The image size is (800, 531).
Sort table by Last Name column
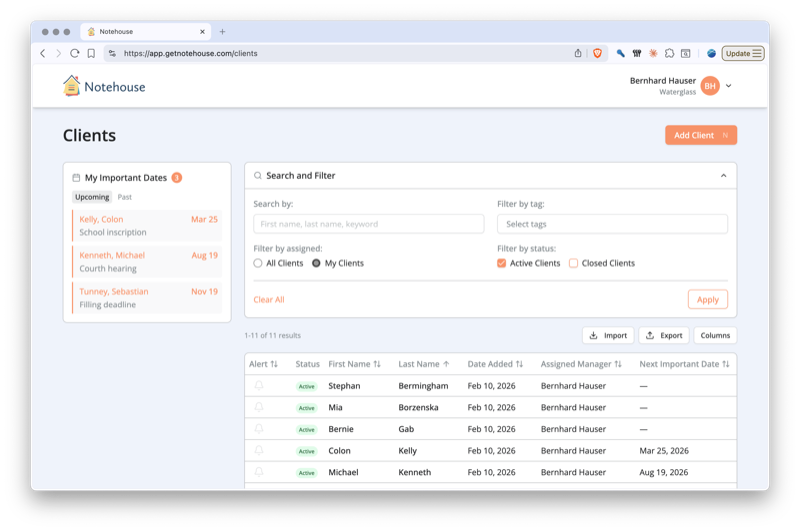click(423, 364)
